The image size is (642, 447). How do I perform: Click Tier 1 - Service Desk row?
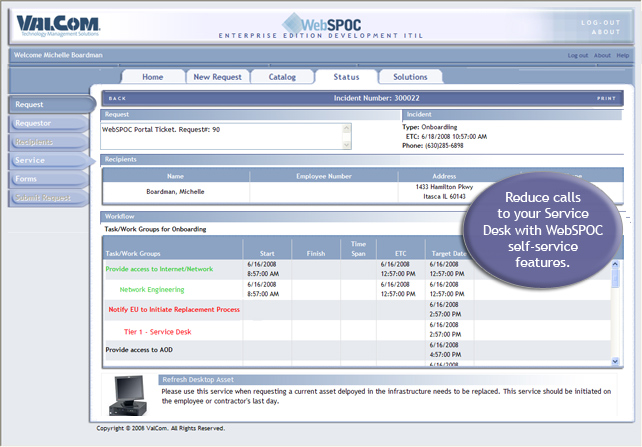point(158,332)
